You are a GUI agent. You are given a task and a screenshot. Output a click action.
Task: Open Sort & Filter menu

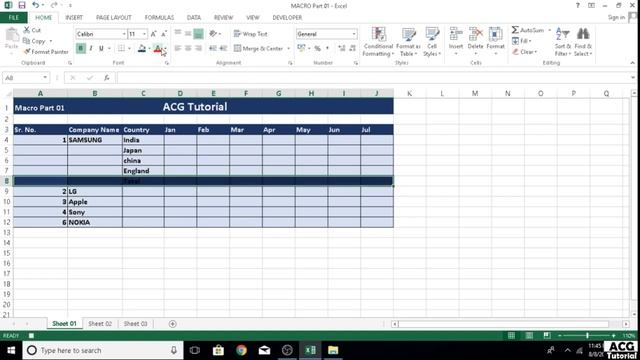pos(562,42)
